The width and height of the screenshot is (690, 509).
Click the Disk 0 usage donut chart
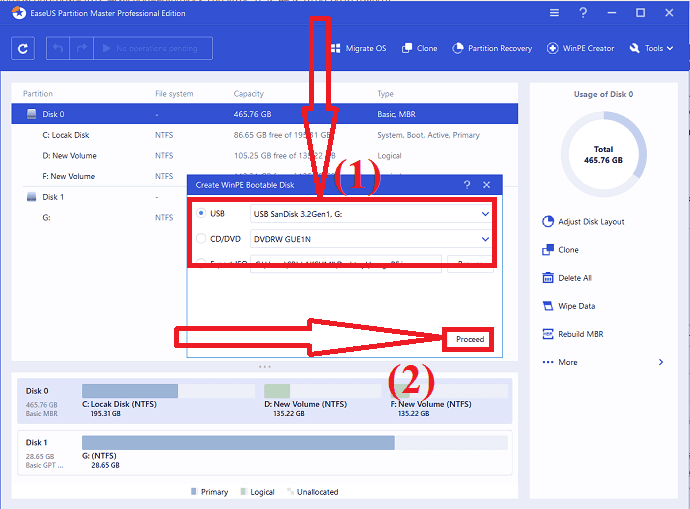click(603, 154)
